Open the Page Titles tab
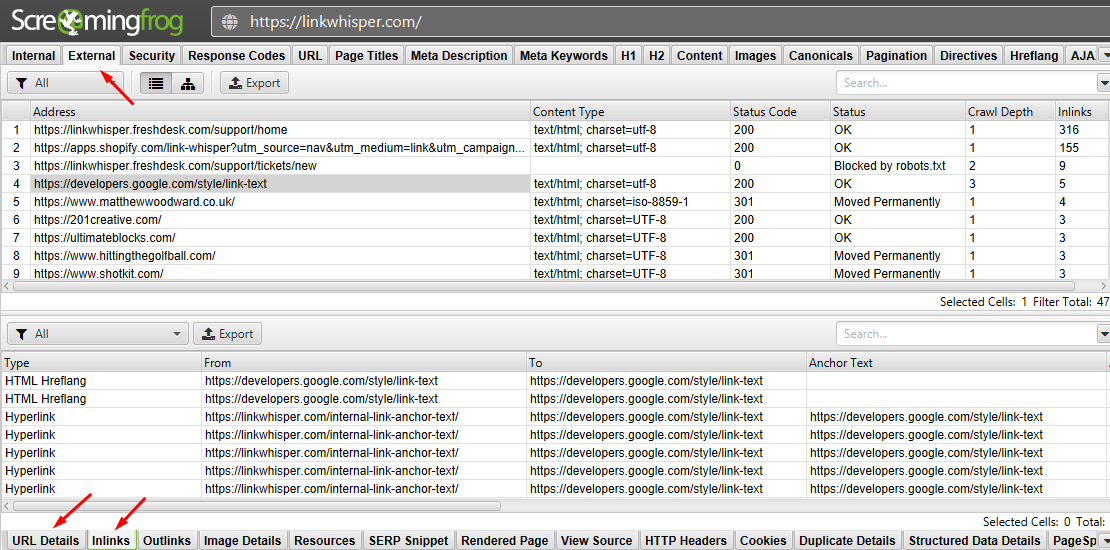The image size is (1110, 550). tap(367, 56)
